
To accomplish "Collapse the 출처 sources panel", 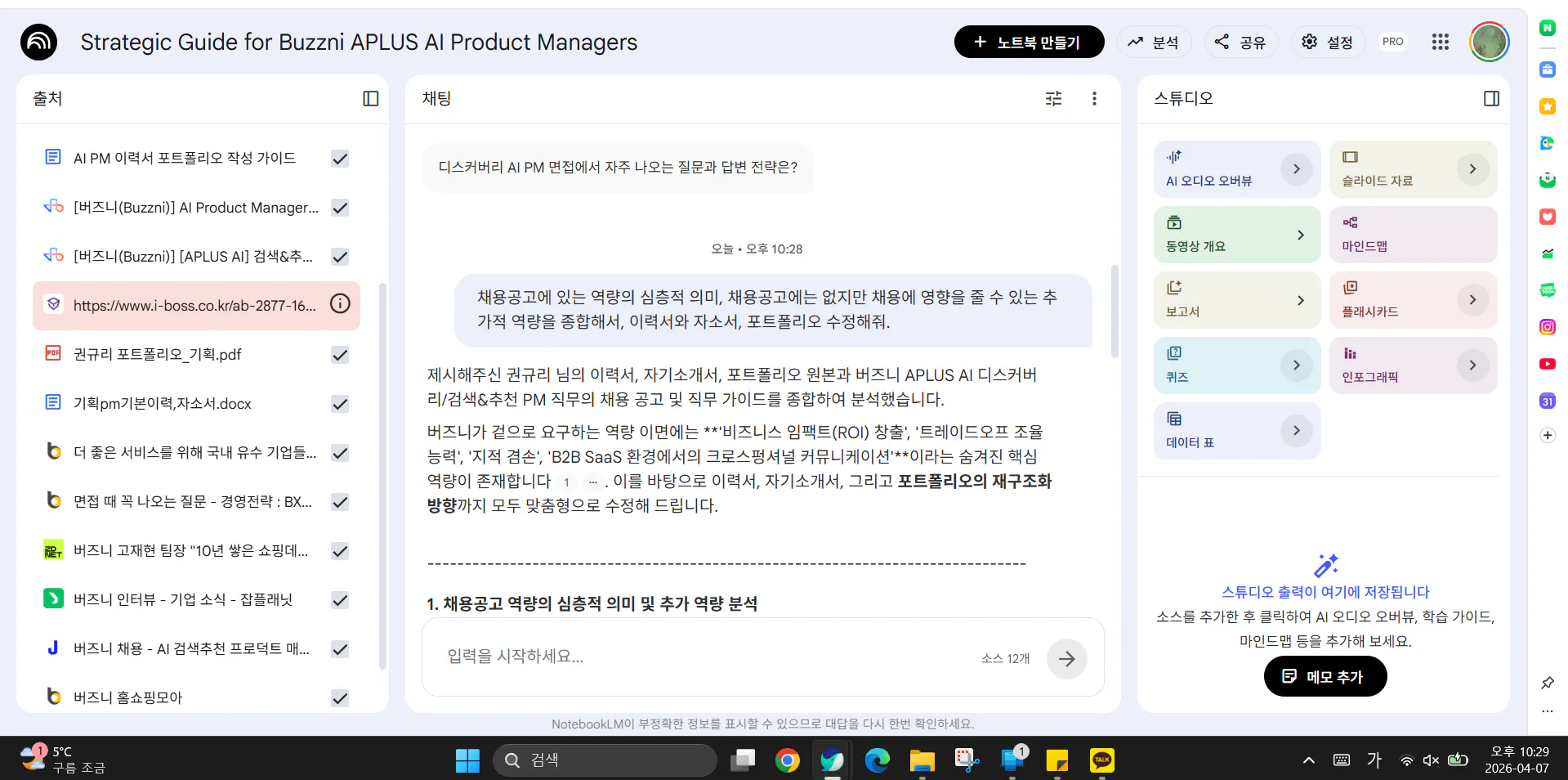I will tap(371, 99).
